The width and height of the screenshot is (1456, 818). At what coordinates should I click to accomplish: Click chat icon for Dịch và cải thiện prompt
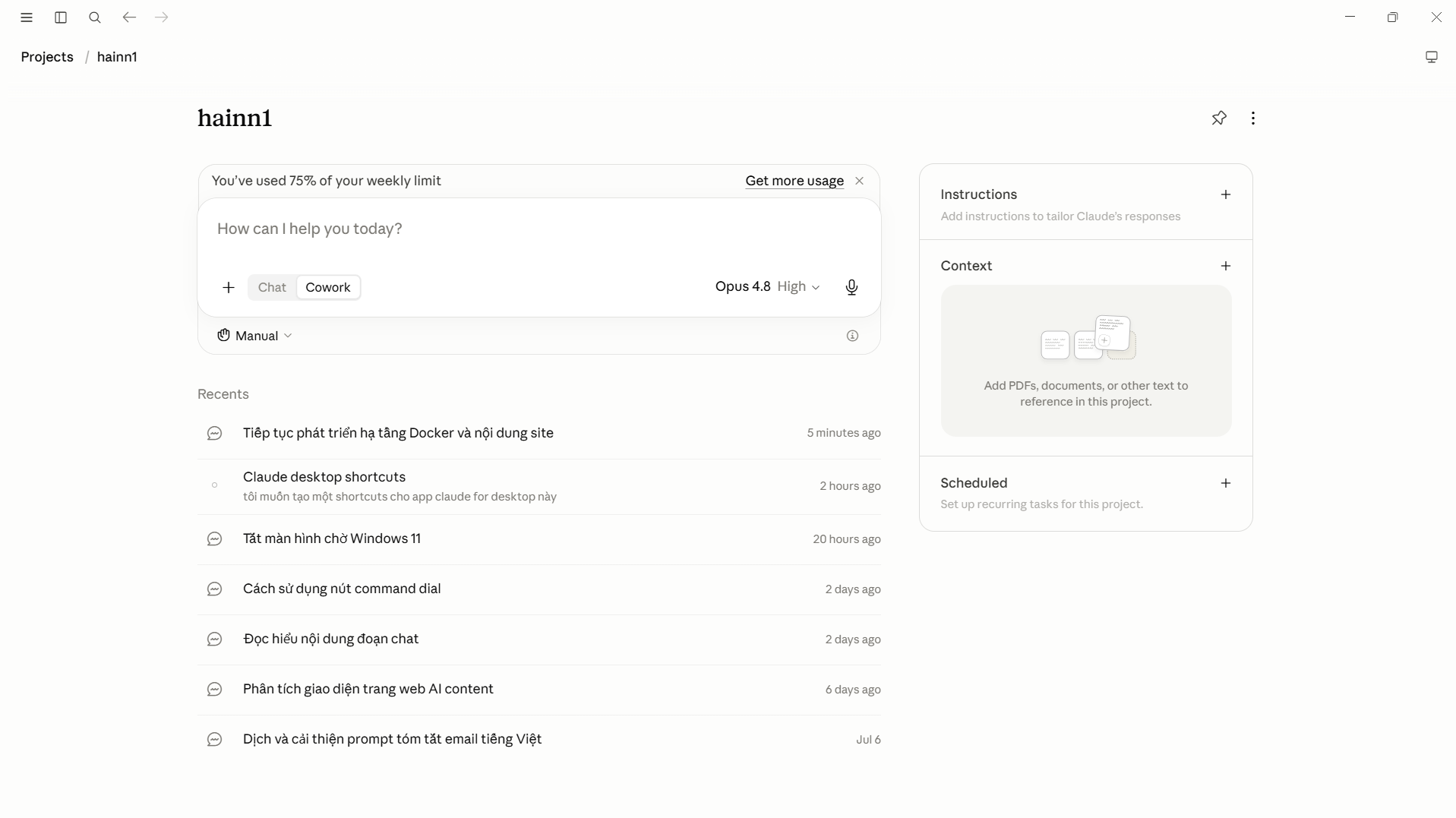pos(215,740)
